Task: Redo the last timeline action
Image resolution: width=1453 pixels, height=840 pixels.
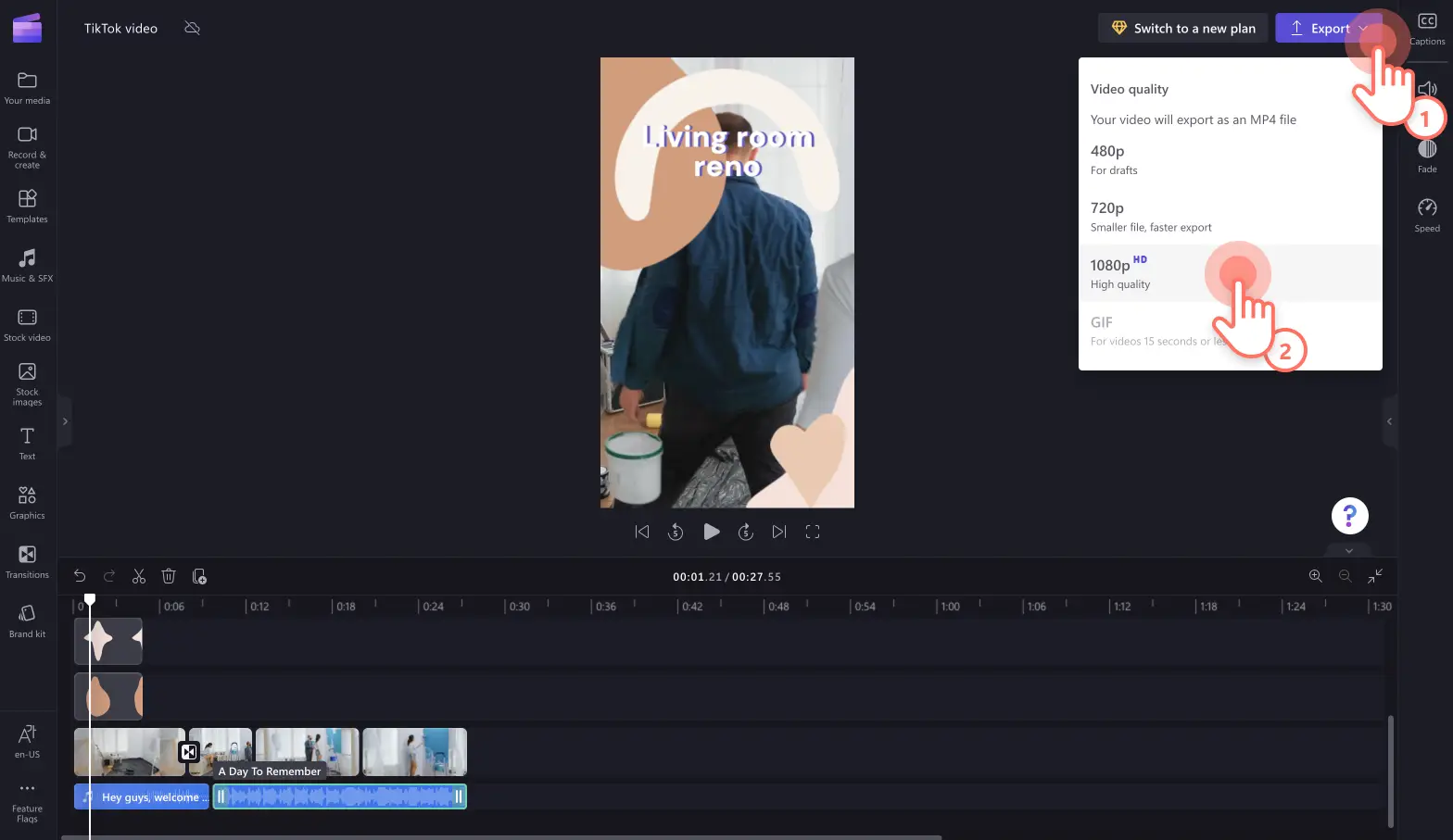Action: pos(109,576)
